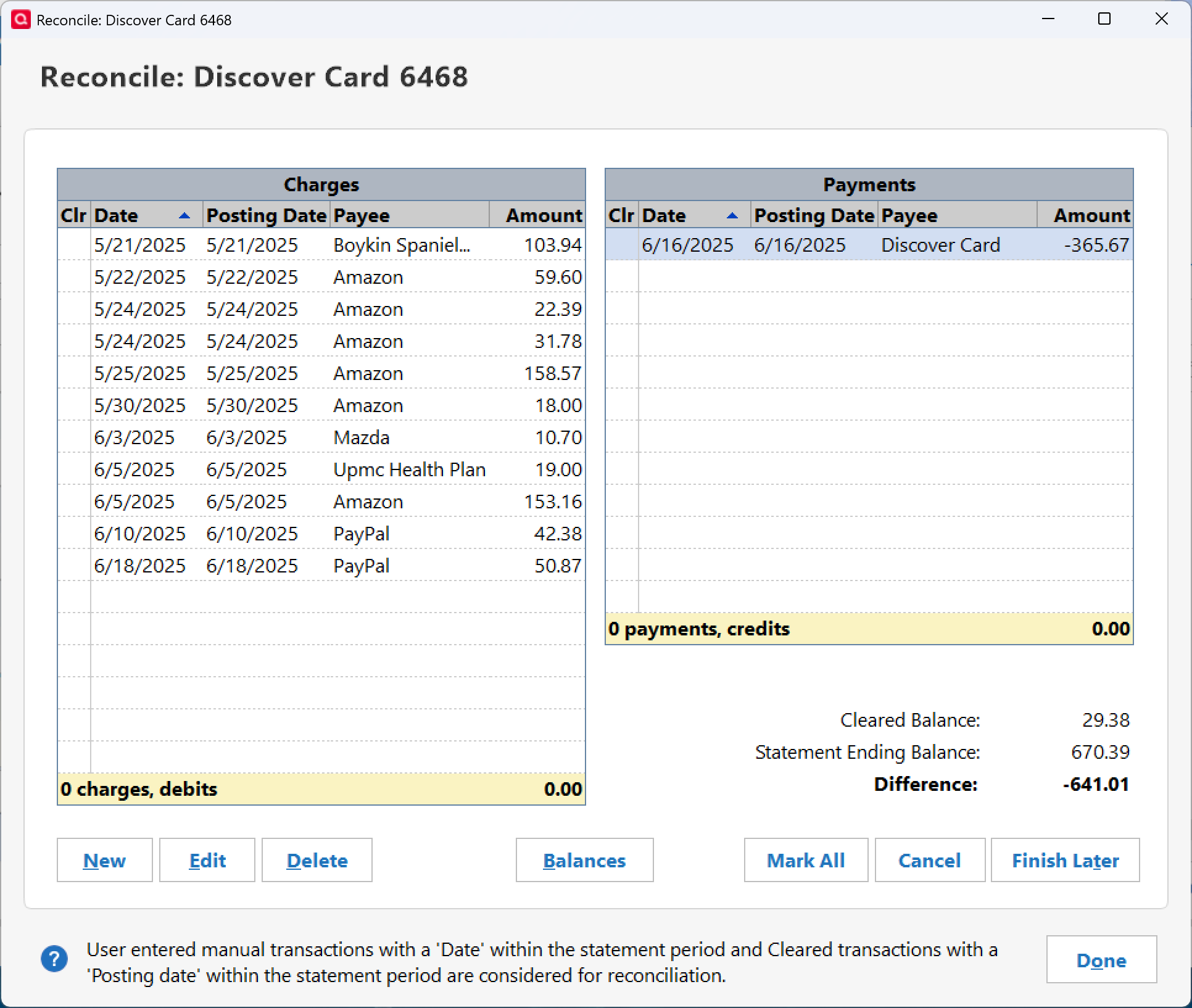The image size is (1192, 1008).
Task: Mark the Amazon 158.57 charge cleared
Action: point(74,373)
